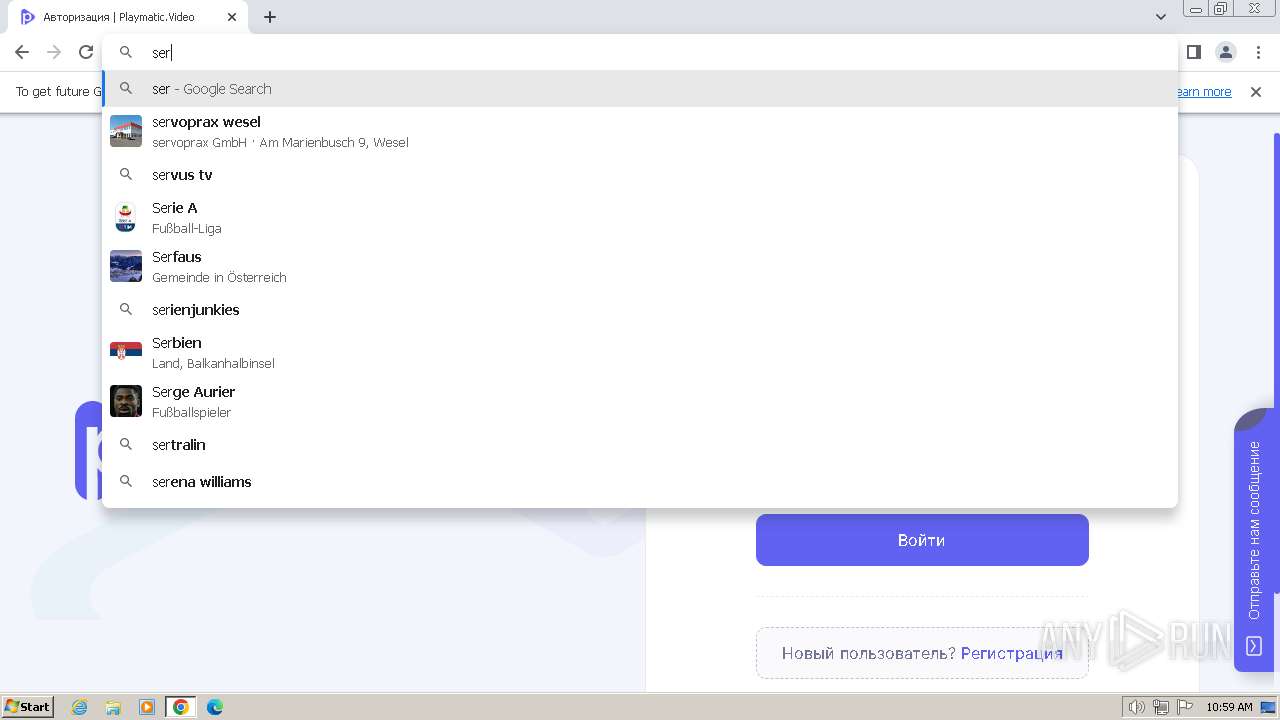Open the tab search chevron dropdown

pos(1161,17)
